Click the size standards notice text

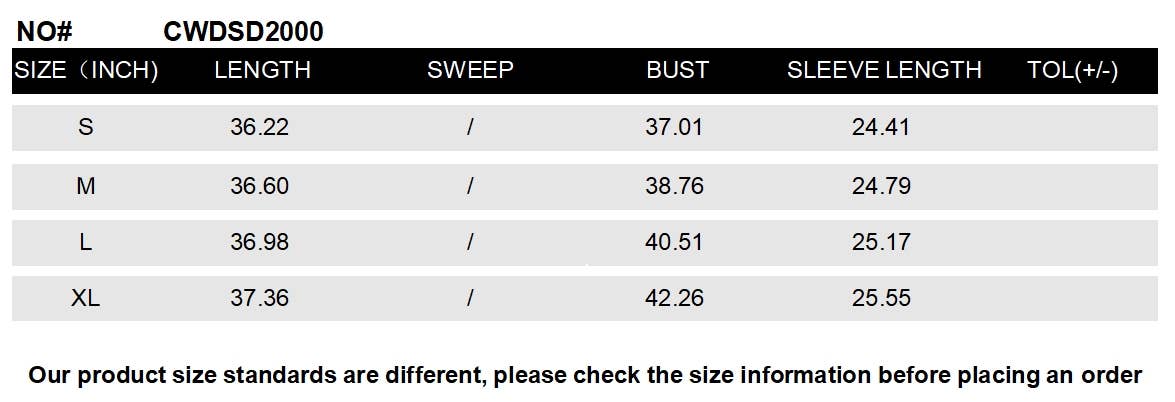[x=585, y=376]
